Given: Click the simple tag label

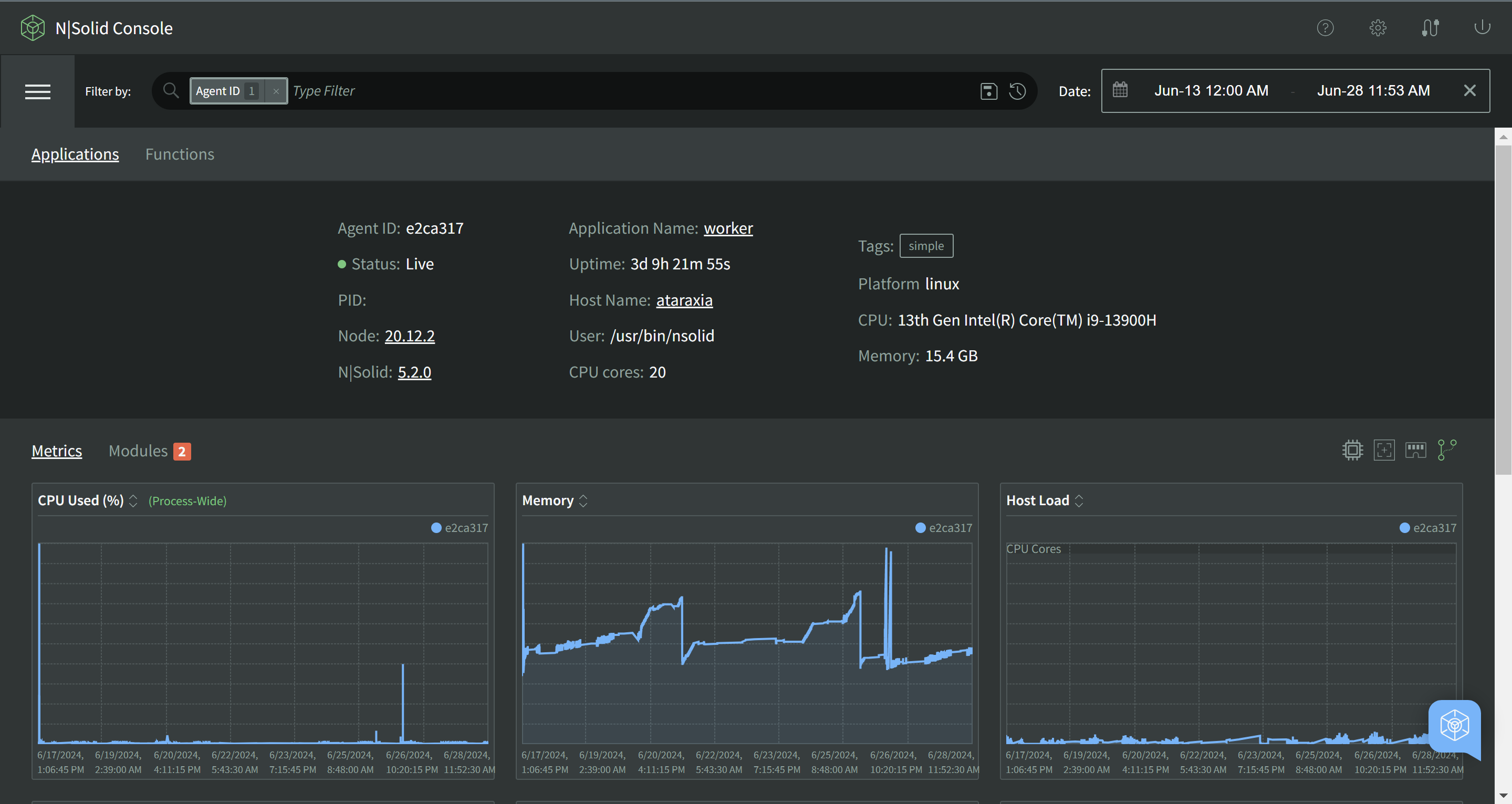Looking at the screenshot, I should coord(926,246).
